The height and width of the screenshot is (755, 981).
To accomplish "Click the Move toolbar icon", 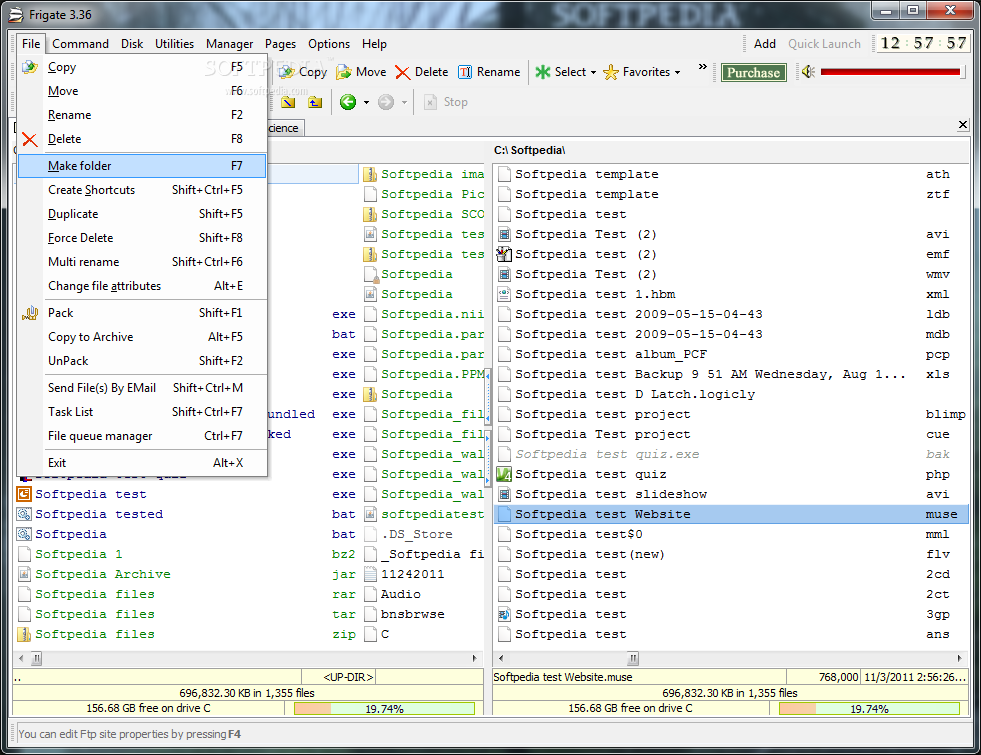I will [343, 72].
